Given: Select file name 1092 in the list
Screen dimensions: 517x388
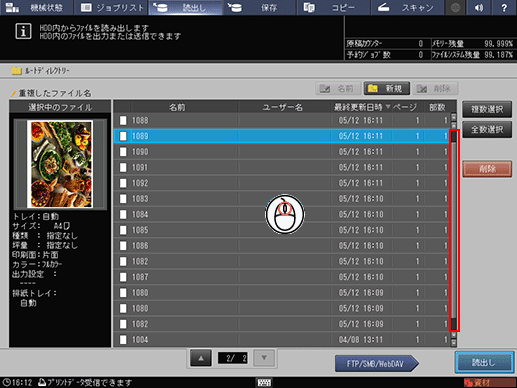Looking at the screenshot, I should (140, 183).
